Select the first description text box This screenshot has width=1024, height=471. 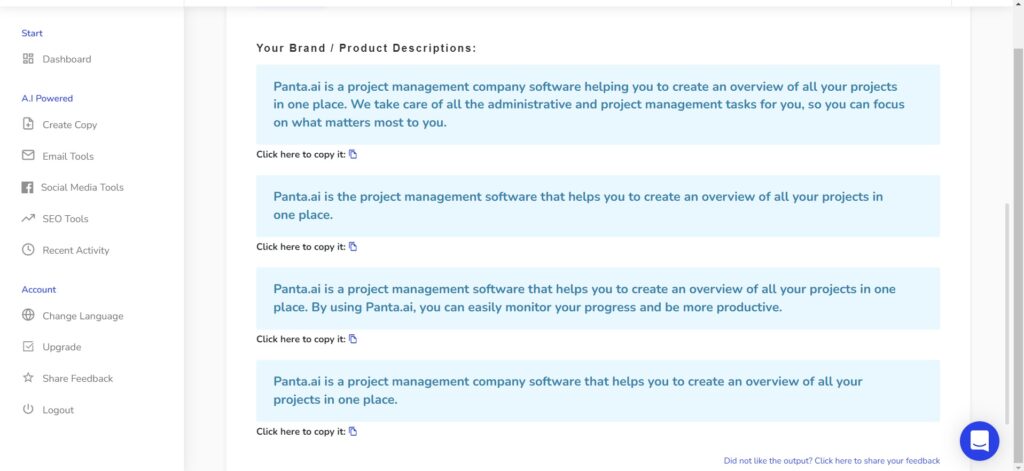[598, 105]
